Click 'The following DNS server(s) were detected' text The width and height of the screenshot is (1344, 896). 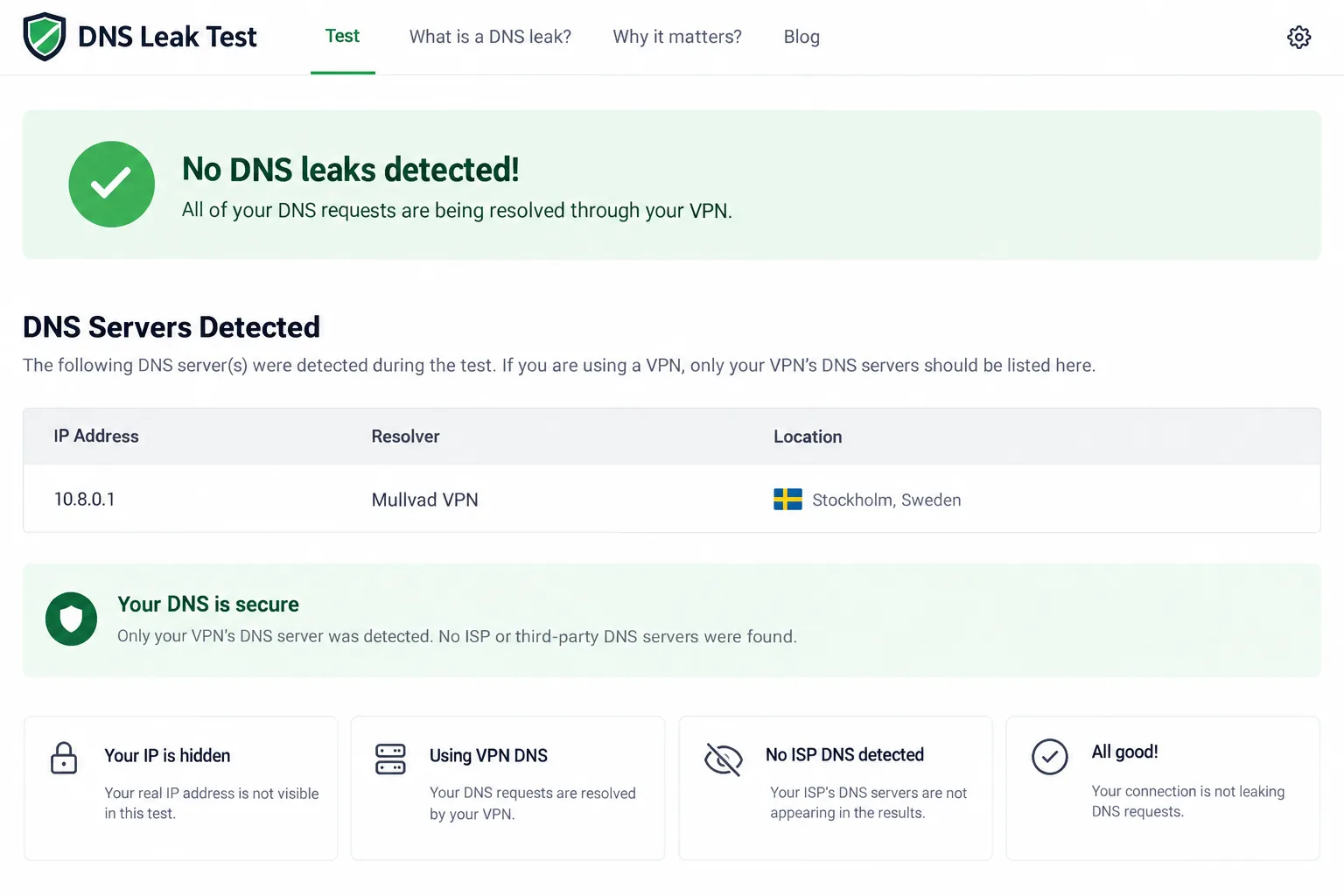point(559,365)
